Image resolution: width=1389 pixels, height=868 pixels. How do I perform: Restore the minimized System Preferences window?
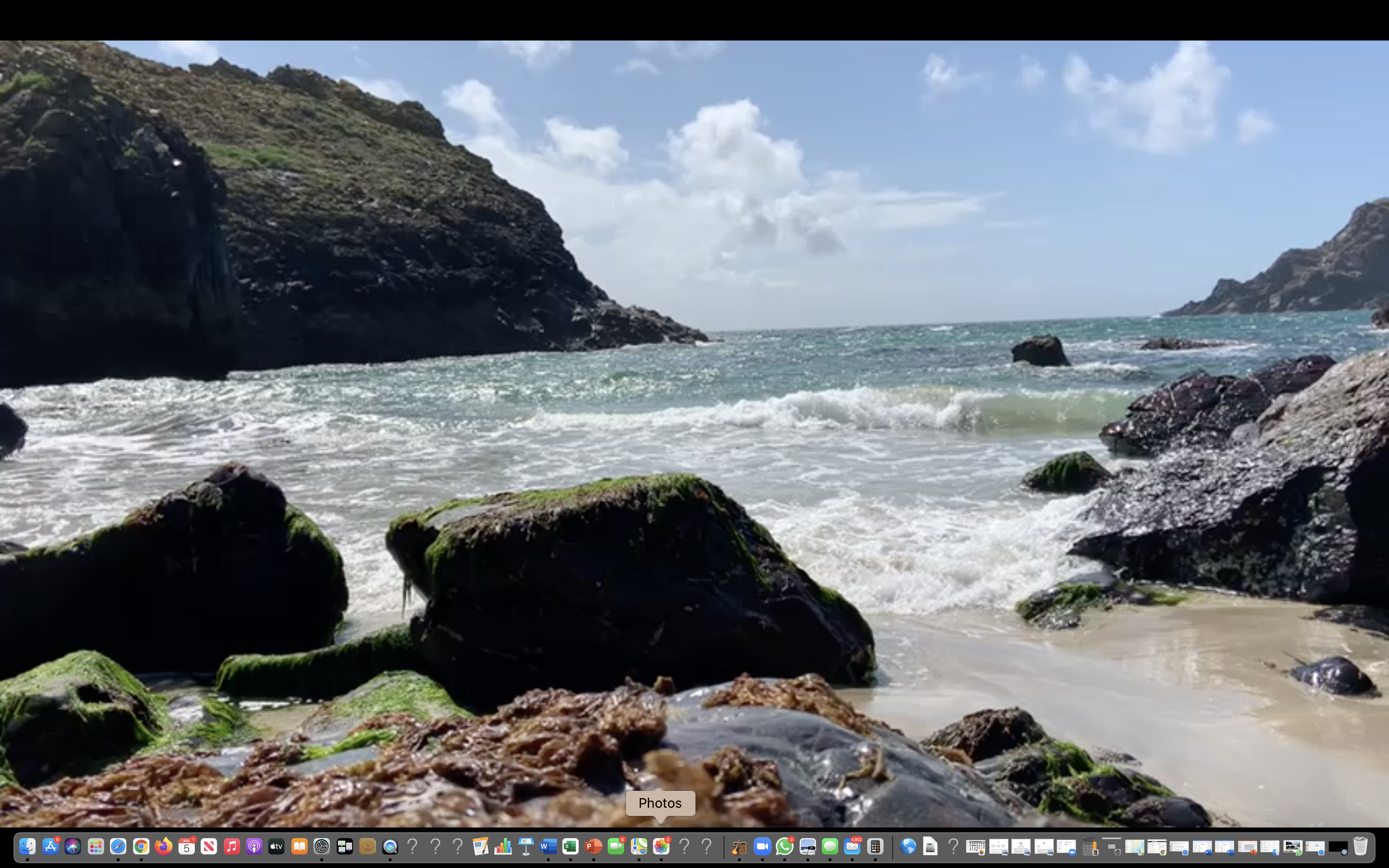click(1112, 847)
